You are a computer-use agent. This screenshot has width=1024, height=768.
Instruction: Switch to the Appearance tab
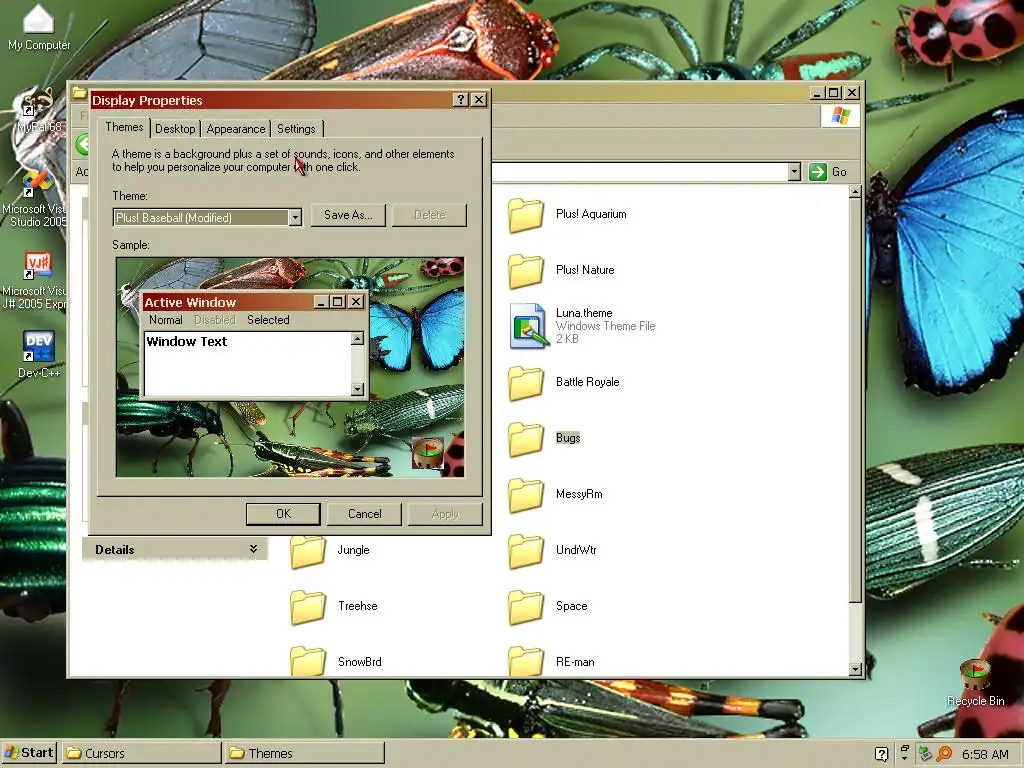[236, 129]
